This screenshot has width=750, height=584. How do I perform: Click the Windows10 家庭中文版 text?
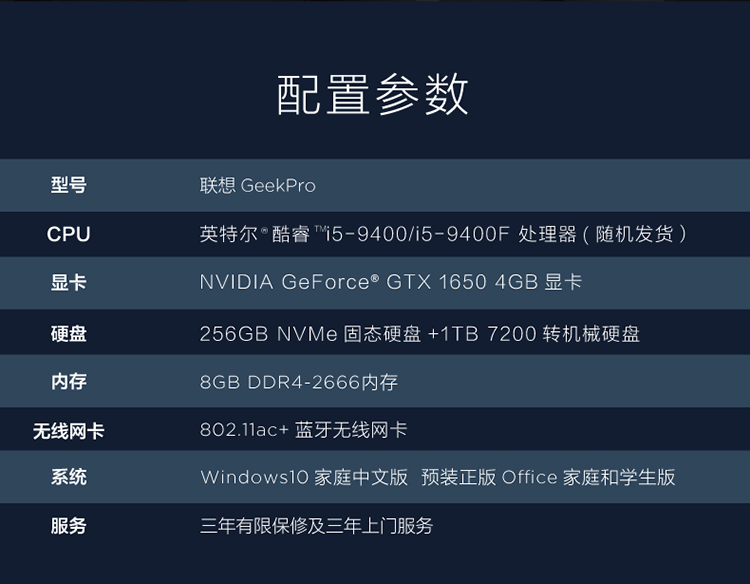point(304,477)
